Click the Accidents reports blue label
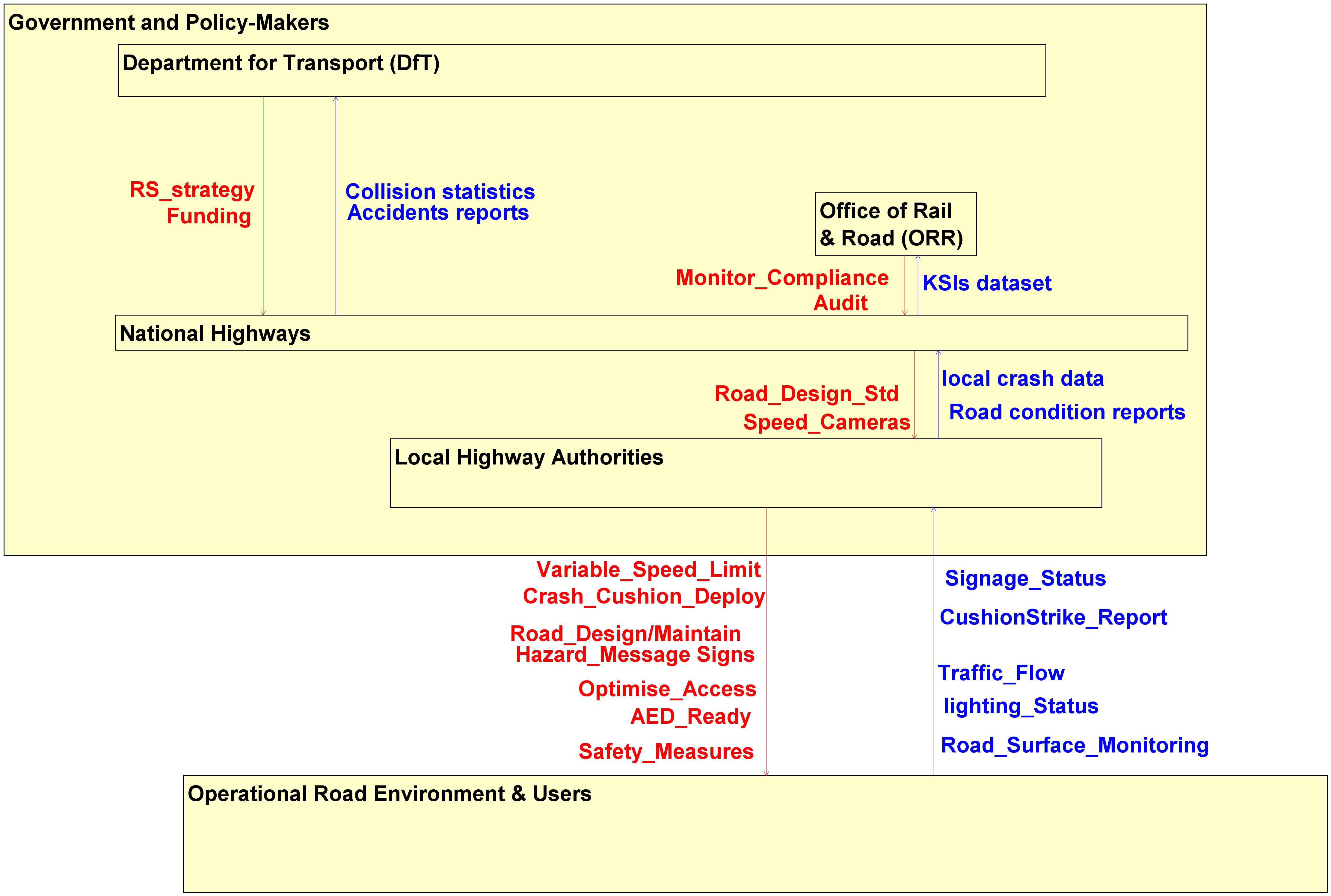 pos(437,212)
